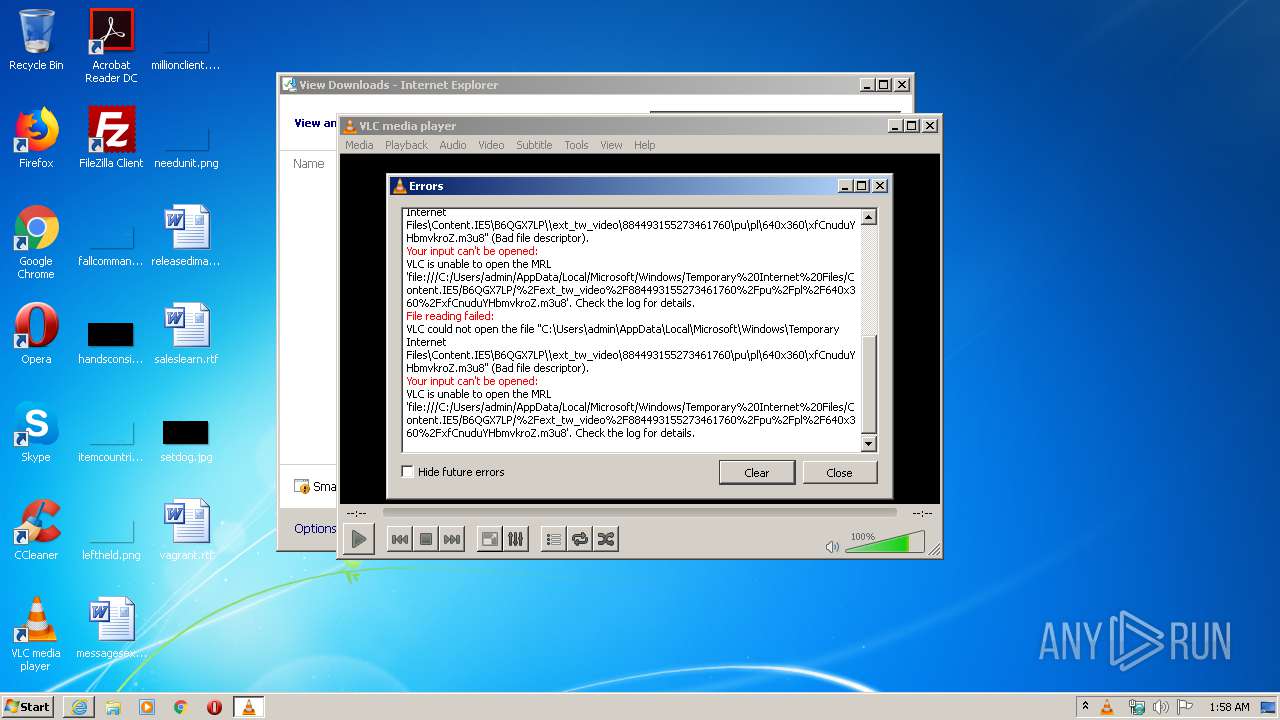Open Skype desktop shortcut
1280x720 pixels.
tap(36, 431)
